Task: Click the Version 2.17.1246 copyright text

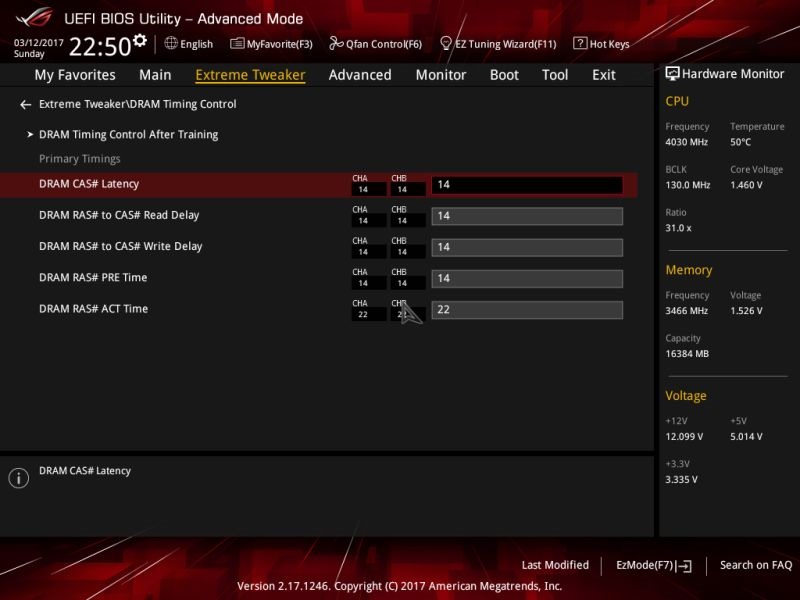Action: click(399, 586)
